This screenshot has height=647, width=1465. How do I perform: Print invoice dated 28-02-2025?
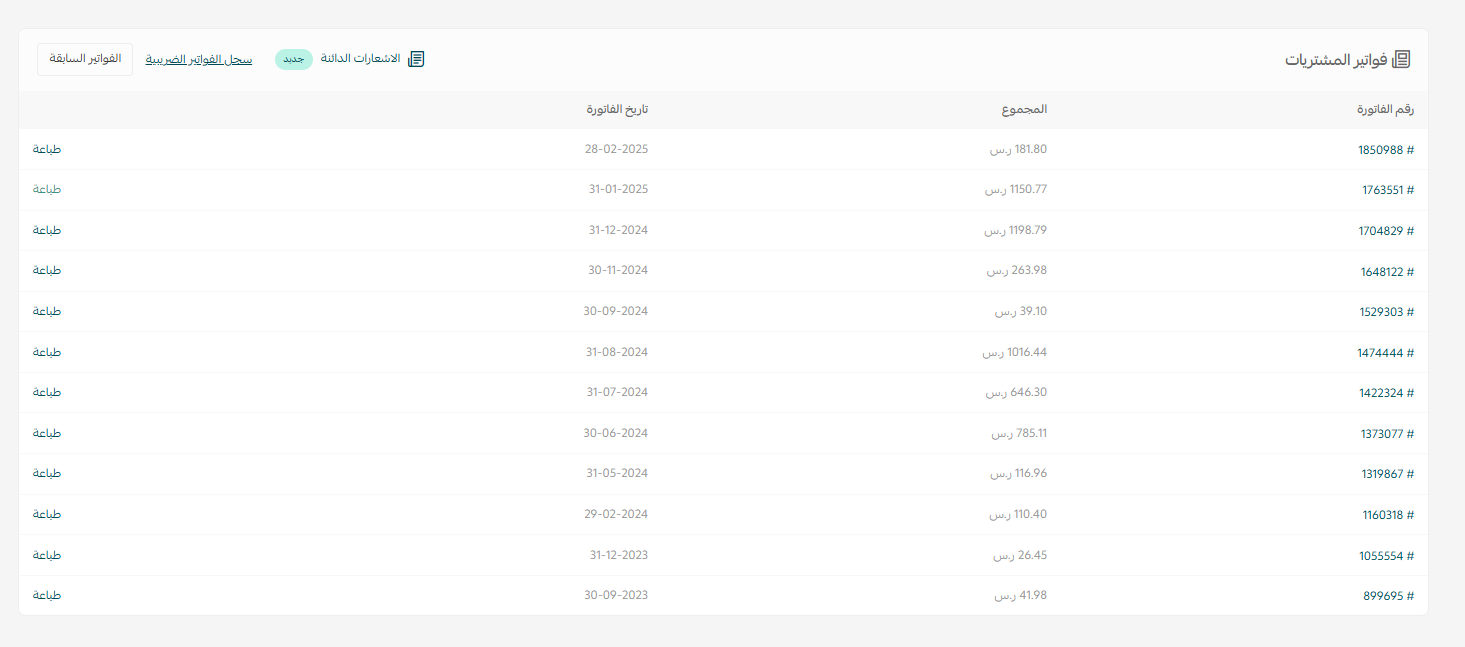pos(47,149)
